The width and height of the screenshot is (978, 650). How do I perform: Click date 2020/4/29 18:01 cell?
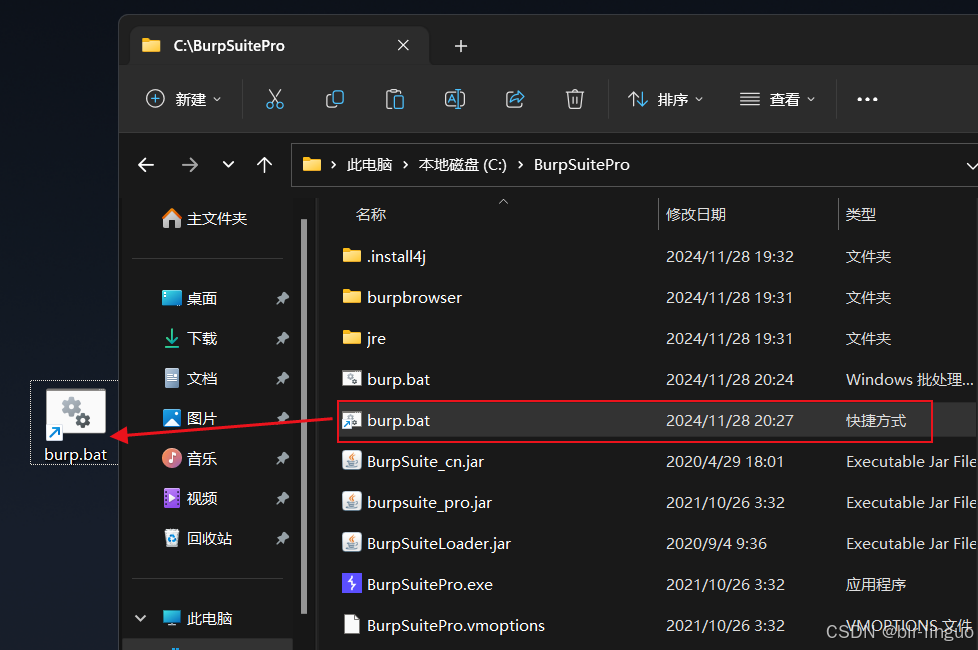(x=725, y=462)
